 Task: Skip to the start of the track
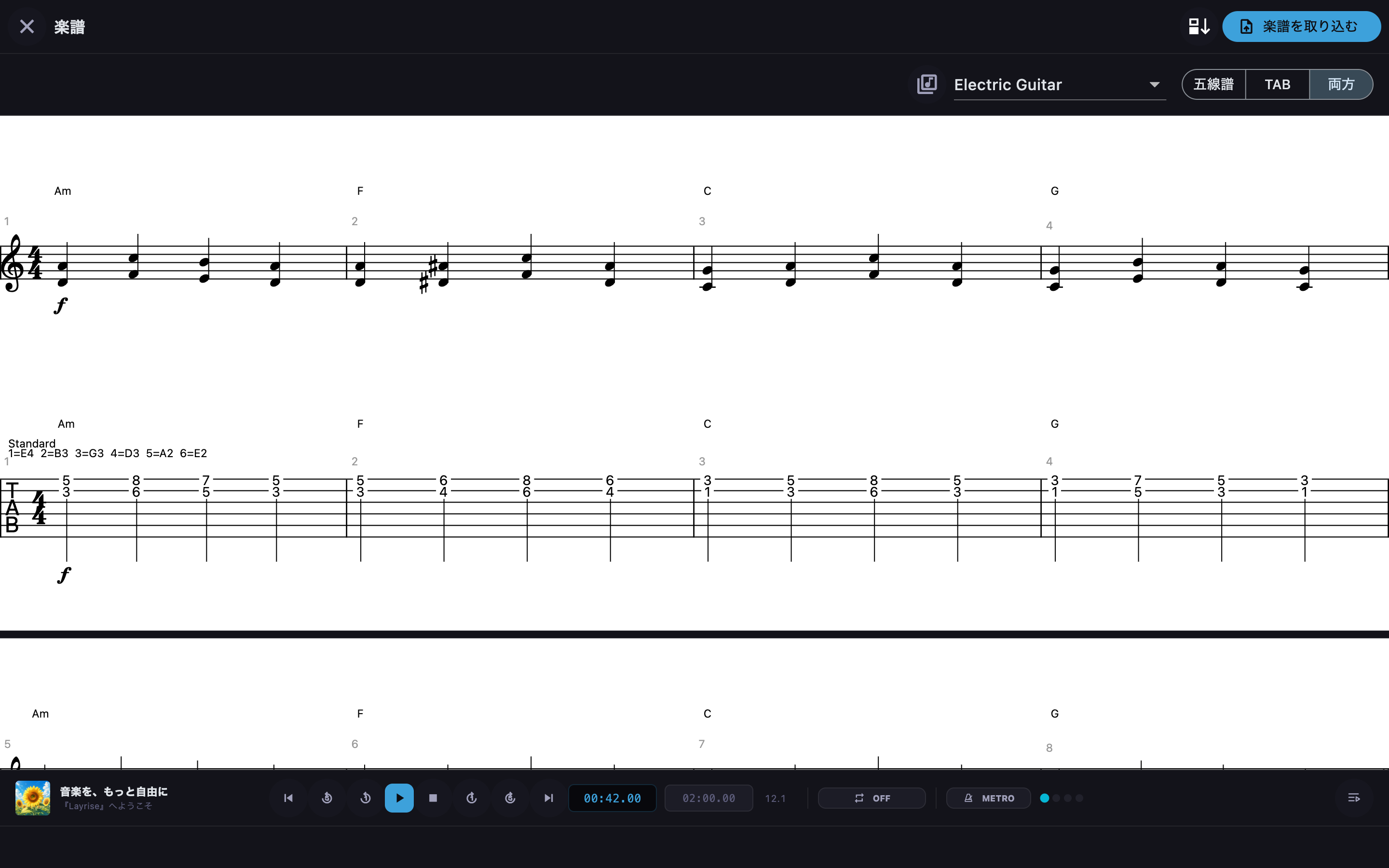coord(288,798)
